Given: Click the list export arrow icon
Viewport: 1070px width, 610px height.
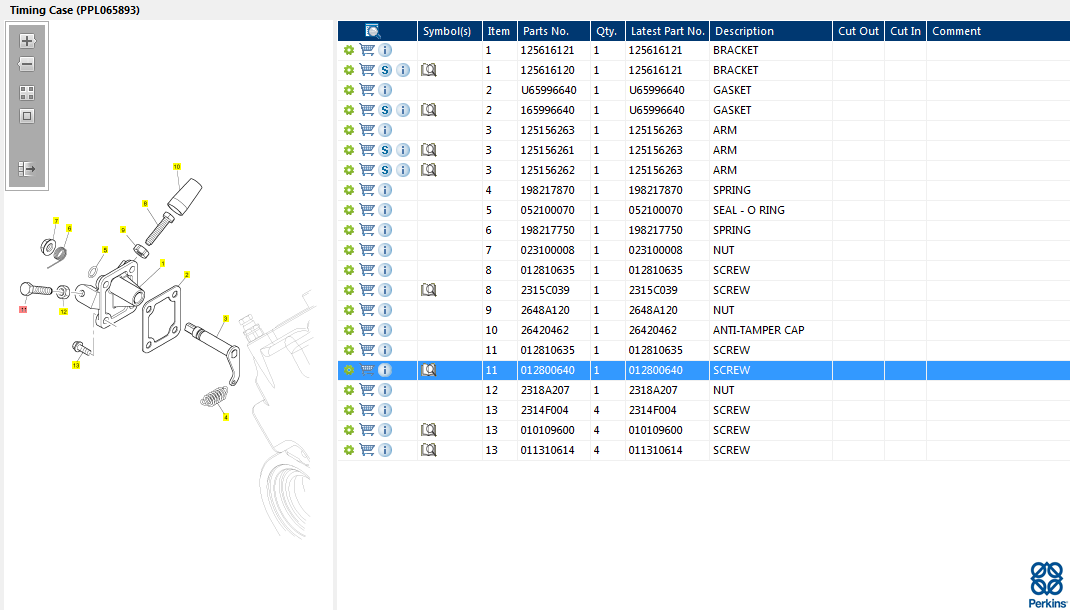Looking at the screenshot, I should (x=27, y=169).
